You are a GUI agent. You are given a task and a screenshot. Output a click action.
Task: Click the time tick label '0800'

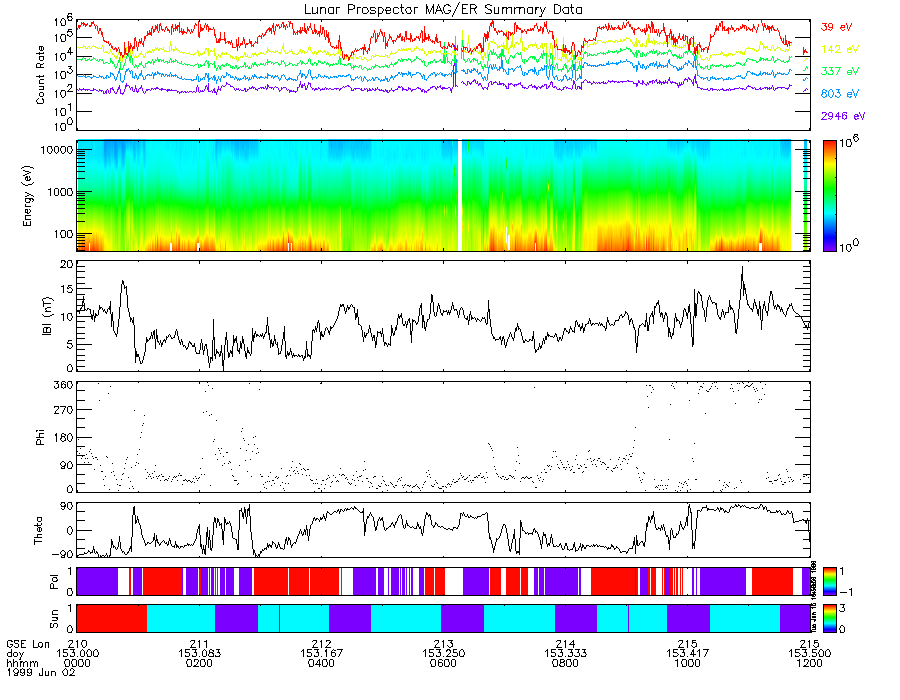pyautogui.click(x=565, y=663)
